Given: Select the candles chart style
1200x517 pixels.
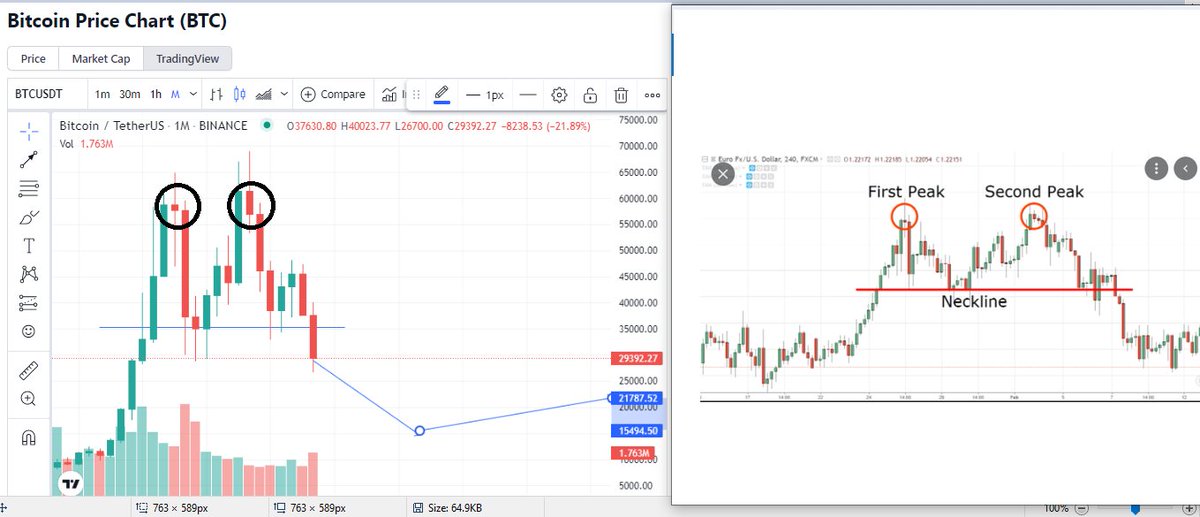Looking at the screenshot, I should [239, 94].
